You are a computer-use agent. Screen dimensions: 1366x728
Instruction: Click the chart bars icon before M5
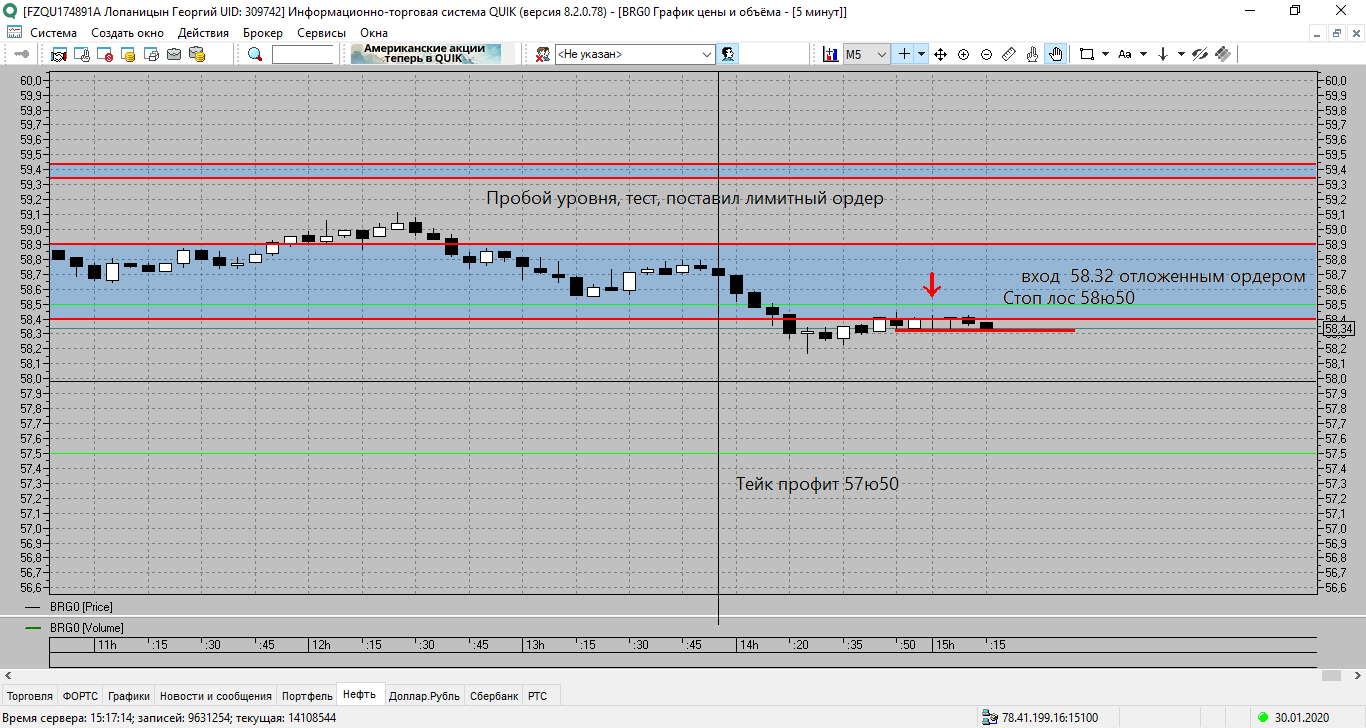coord(830,54)
